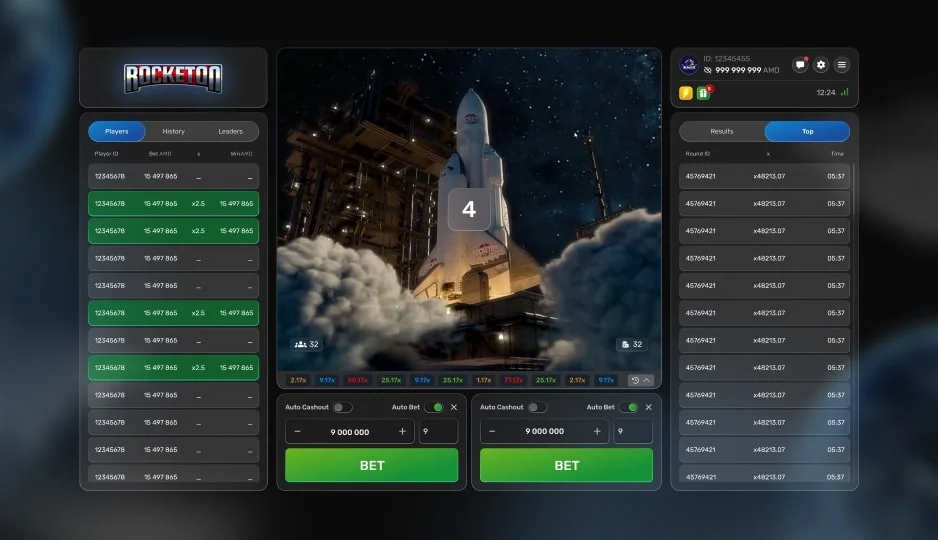Click the bets count badge showing 32
This screenshot has height=540, width=938.
(632, 344)
